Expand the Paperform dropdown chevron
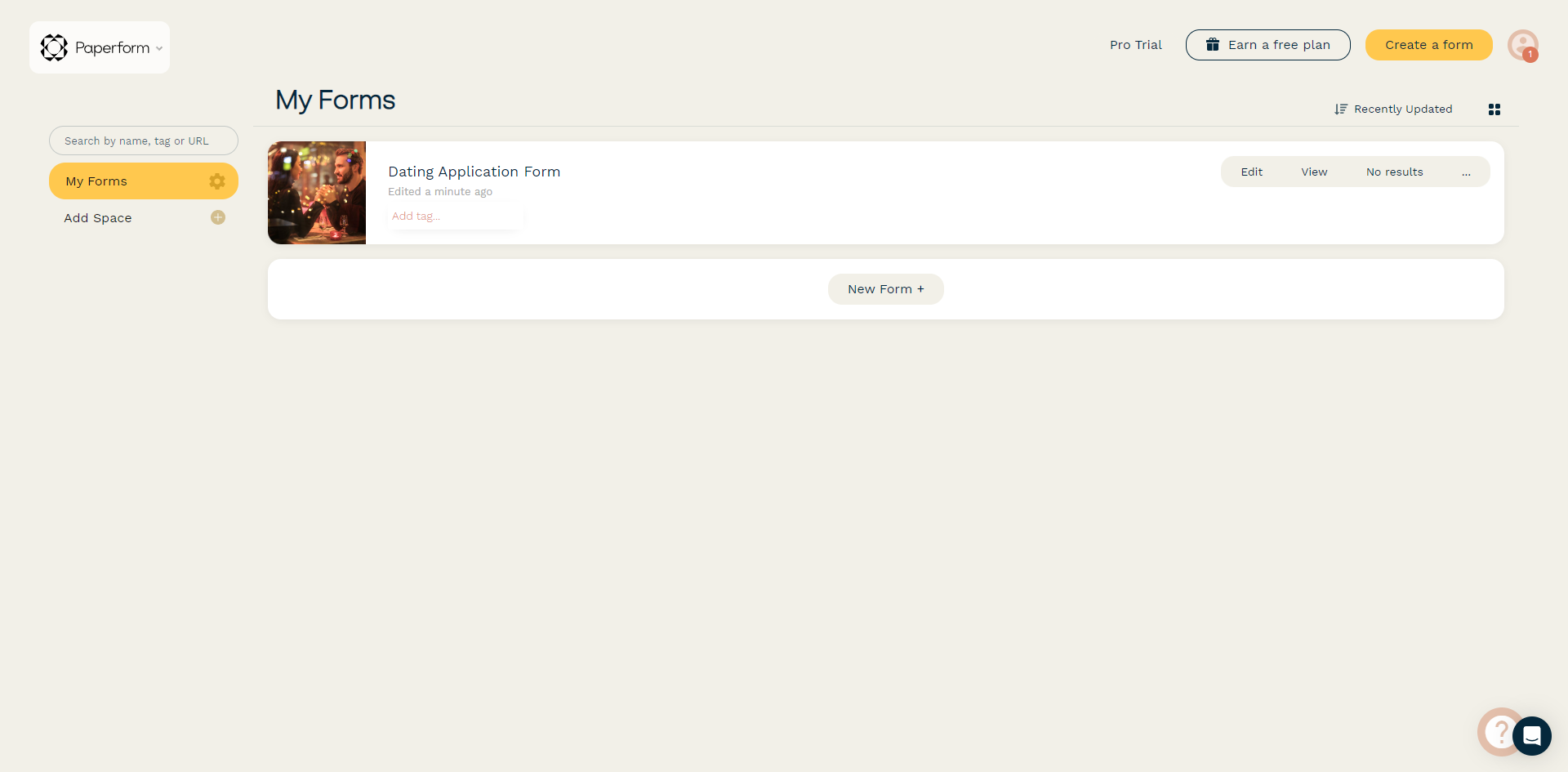This screenshot has width=1568, height=772. [159, 48]
